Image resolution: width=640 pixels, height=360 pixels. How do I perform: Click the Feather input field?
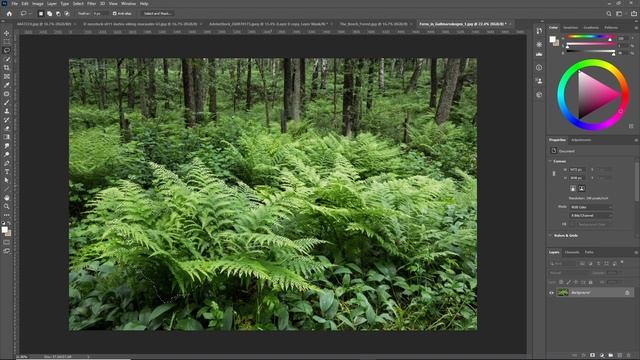coord(99,13)
